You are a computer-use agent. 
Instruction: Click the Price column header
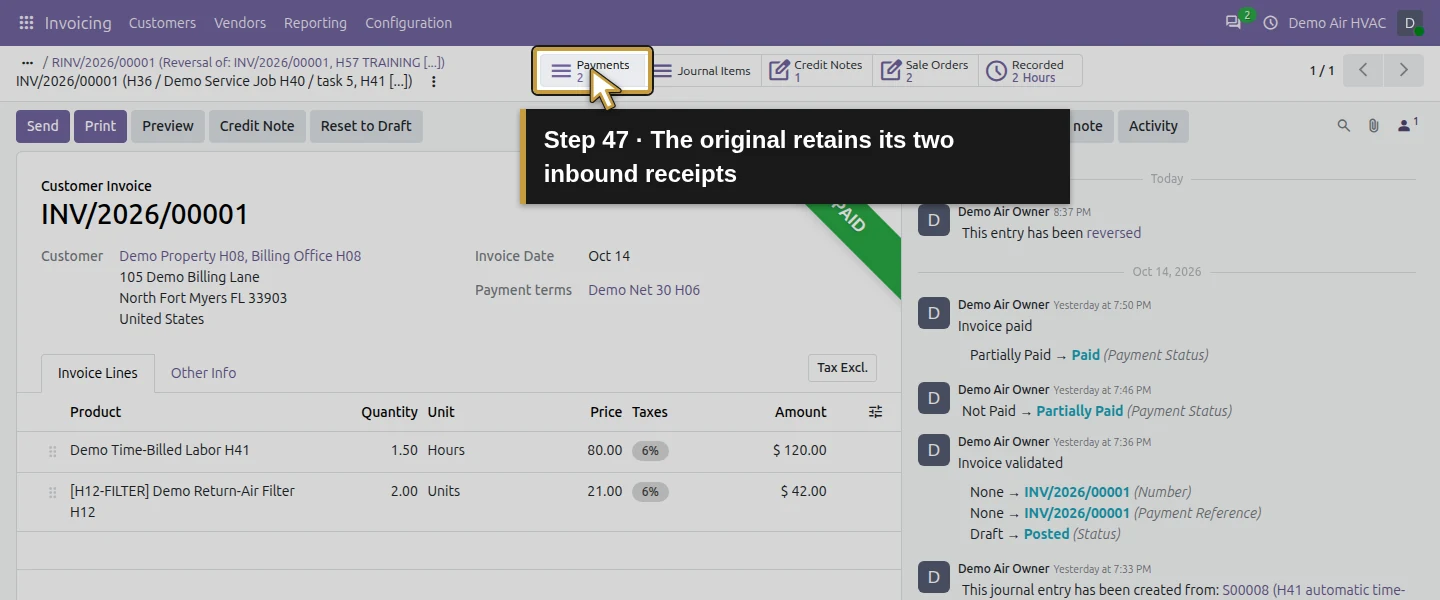click(606, 412)
